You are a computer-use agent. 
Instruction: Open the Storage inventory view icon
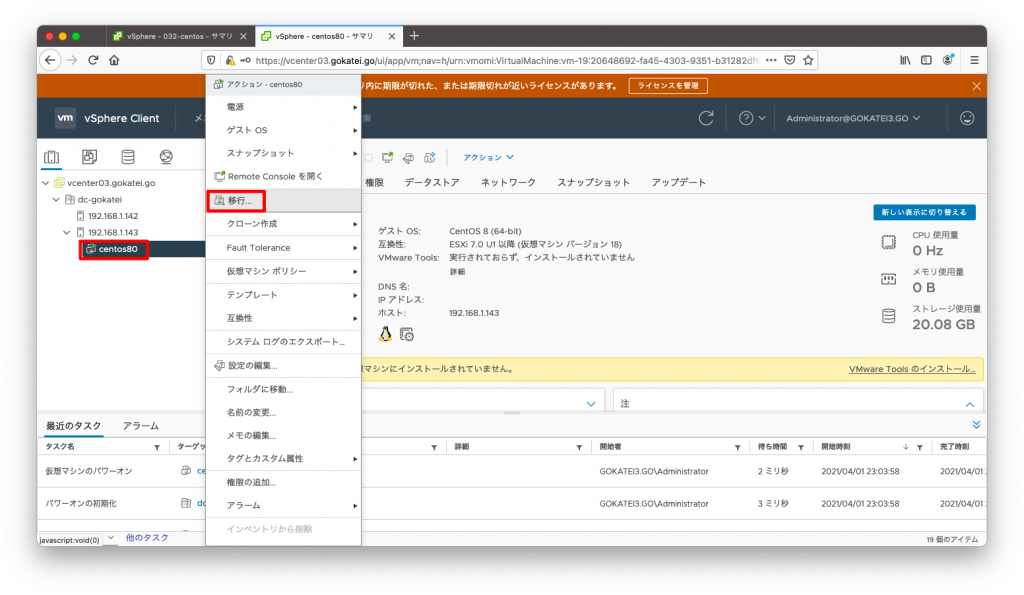pos(127,156)
